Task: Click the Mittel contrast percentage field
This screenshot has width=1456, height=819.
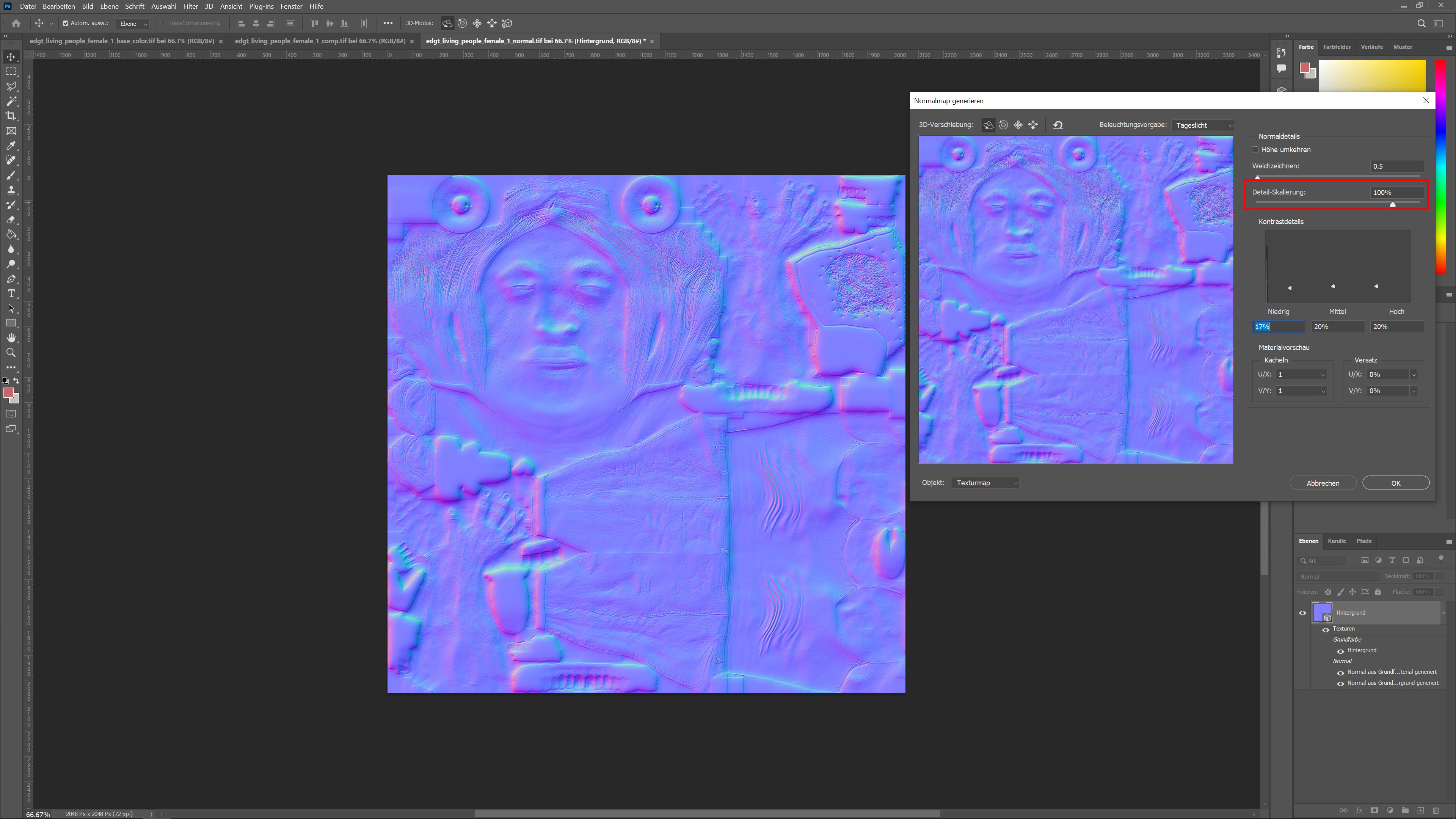Action: (x=1337, y=327)
